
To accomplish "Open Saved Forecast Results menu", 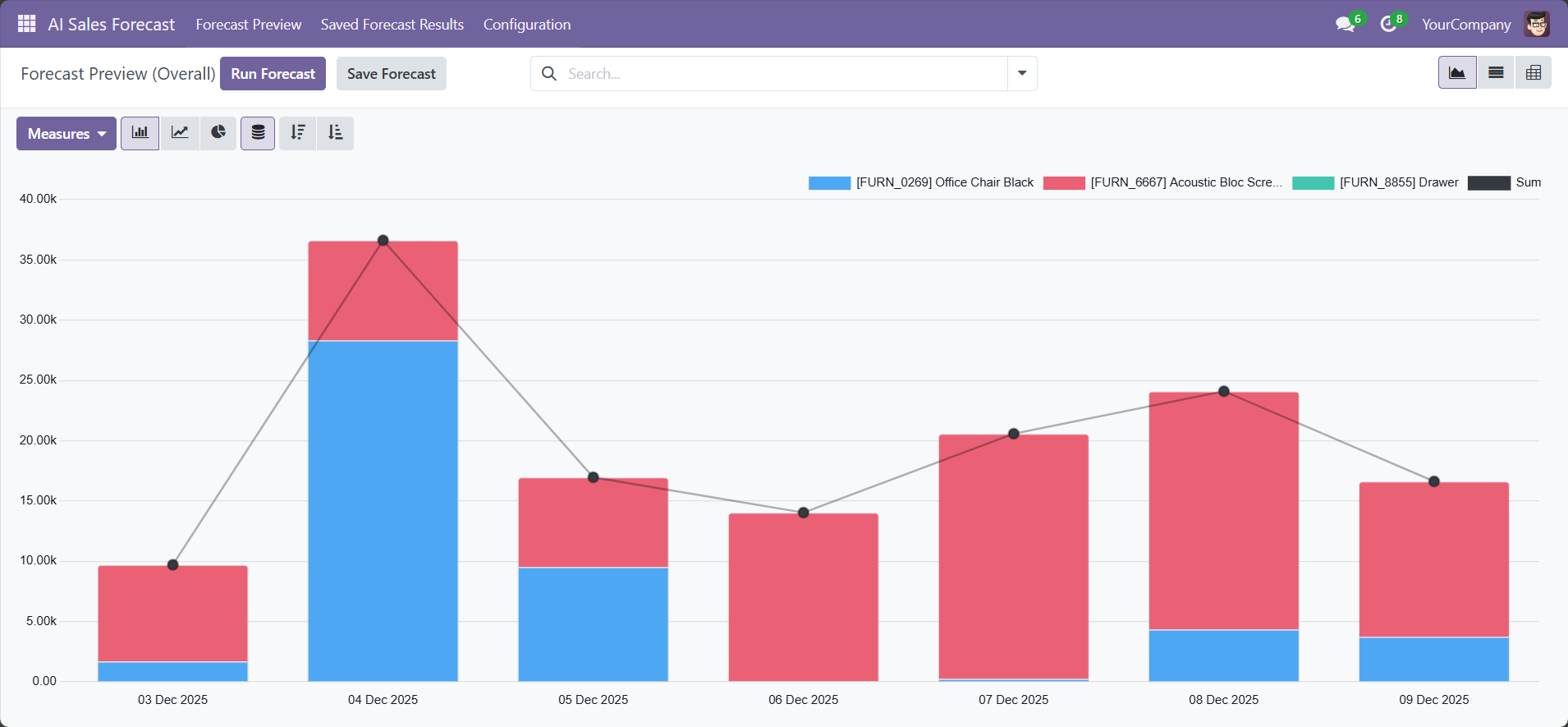I will coord(392,25).
